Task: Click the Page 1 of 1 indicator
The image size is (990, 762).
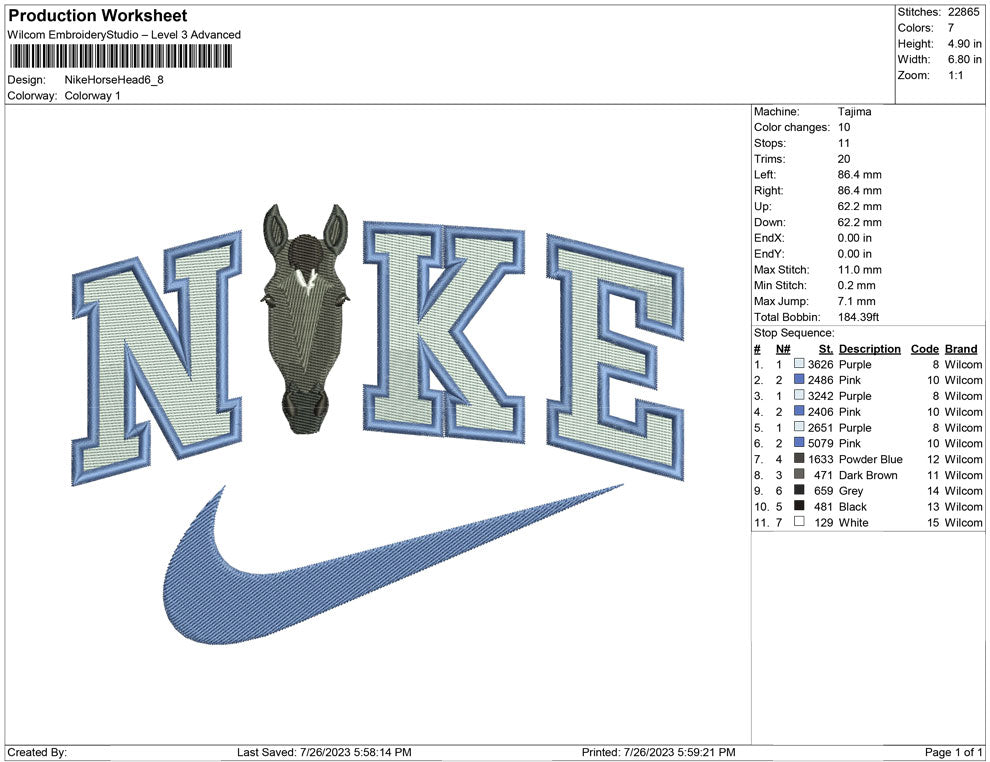Action: (953, 752)
